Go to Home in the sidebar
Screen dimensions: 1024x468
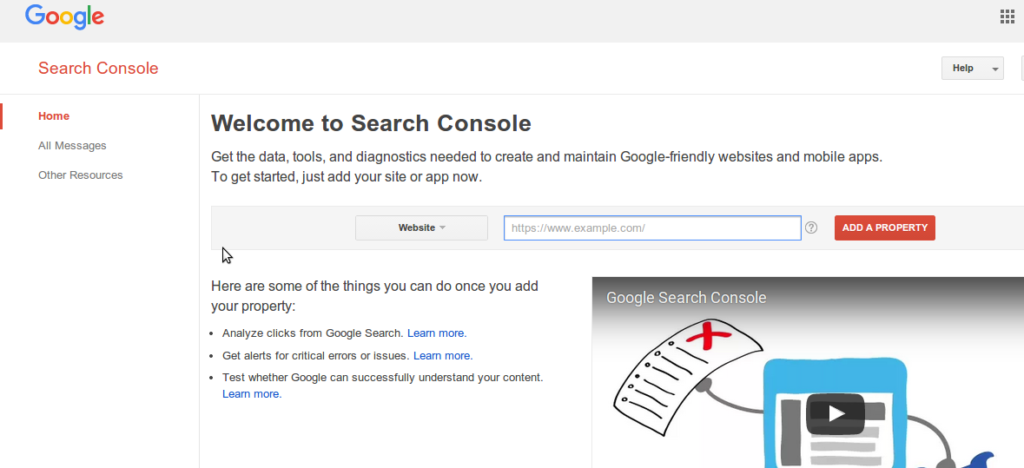click(x=54, y=116)
